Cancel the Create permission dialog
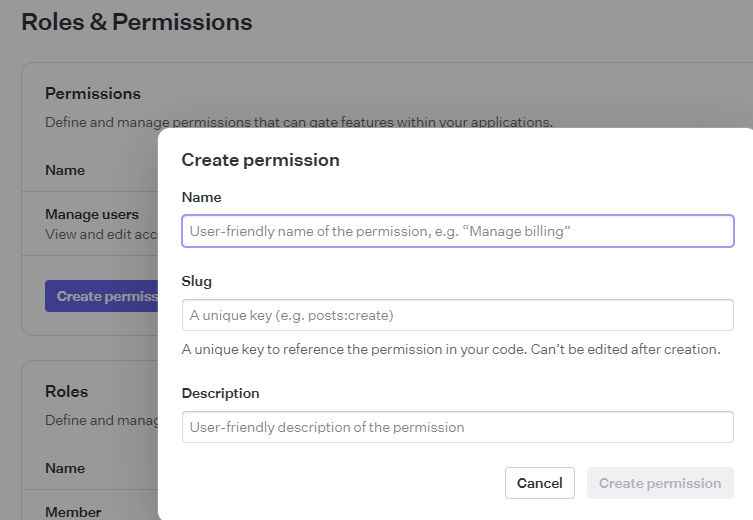This screenshot has width=753, height=520. pyautogui.click(x=540, y=483)
